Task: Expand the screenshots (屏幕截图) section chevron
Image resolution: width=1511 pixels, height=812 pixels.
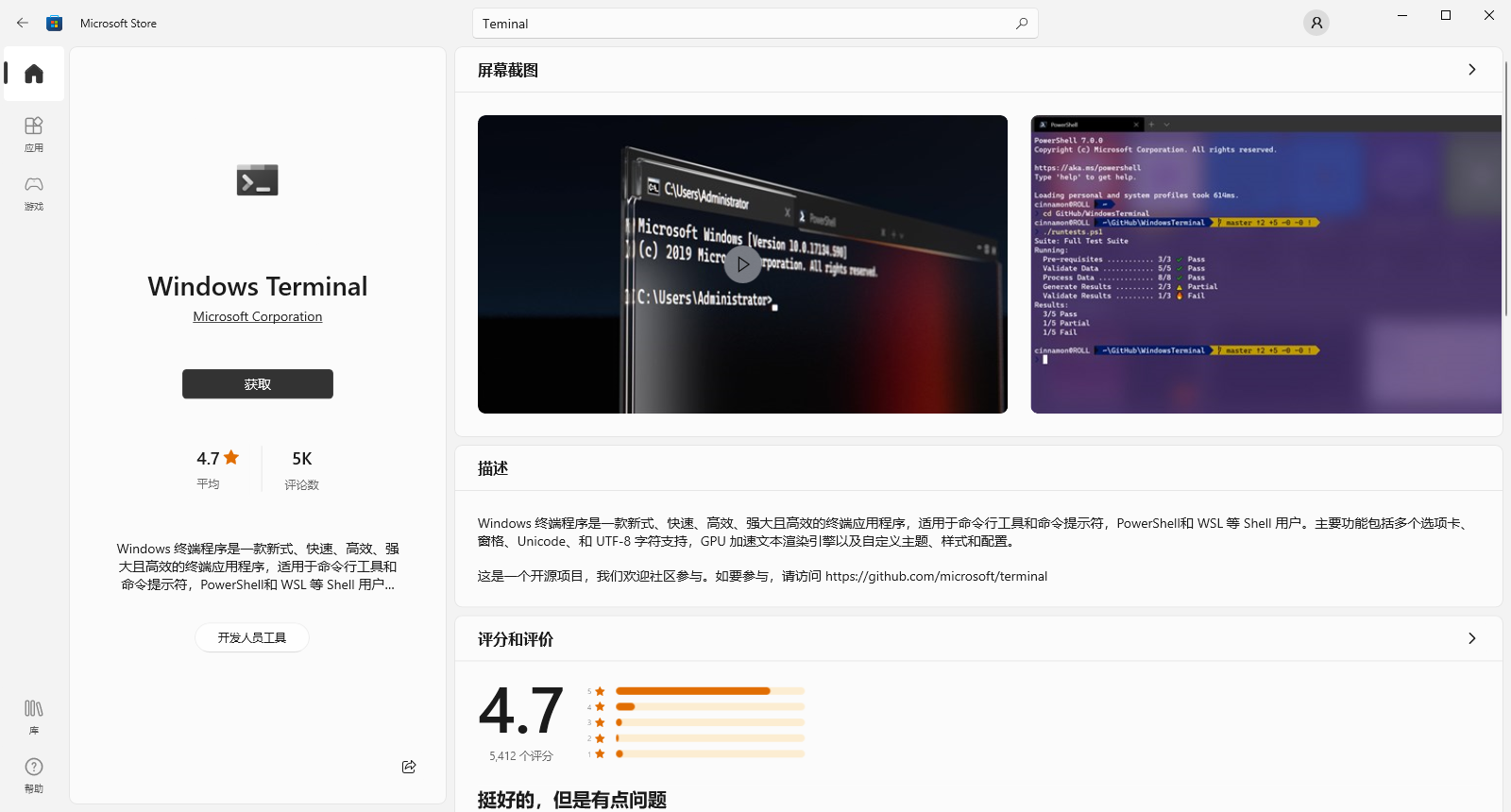Action: click(x=1471, y=70)
